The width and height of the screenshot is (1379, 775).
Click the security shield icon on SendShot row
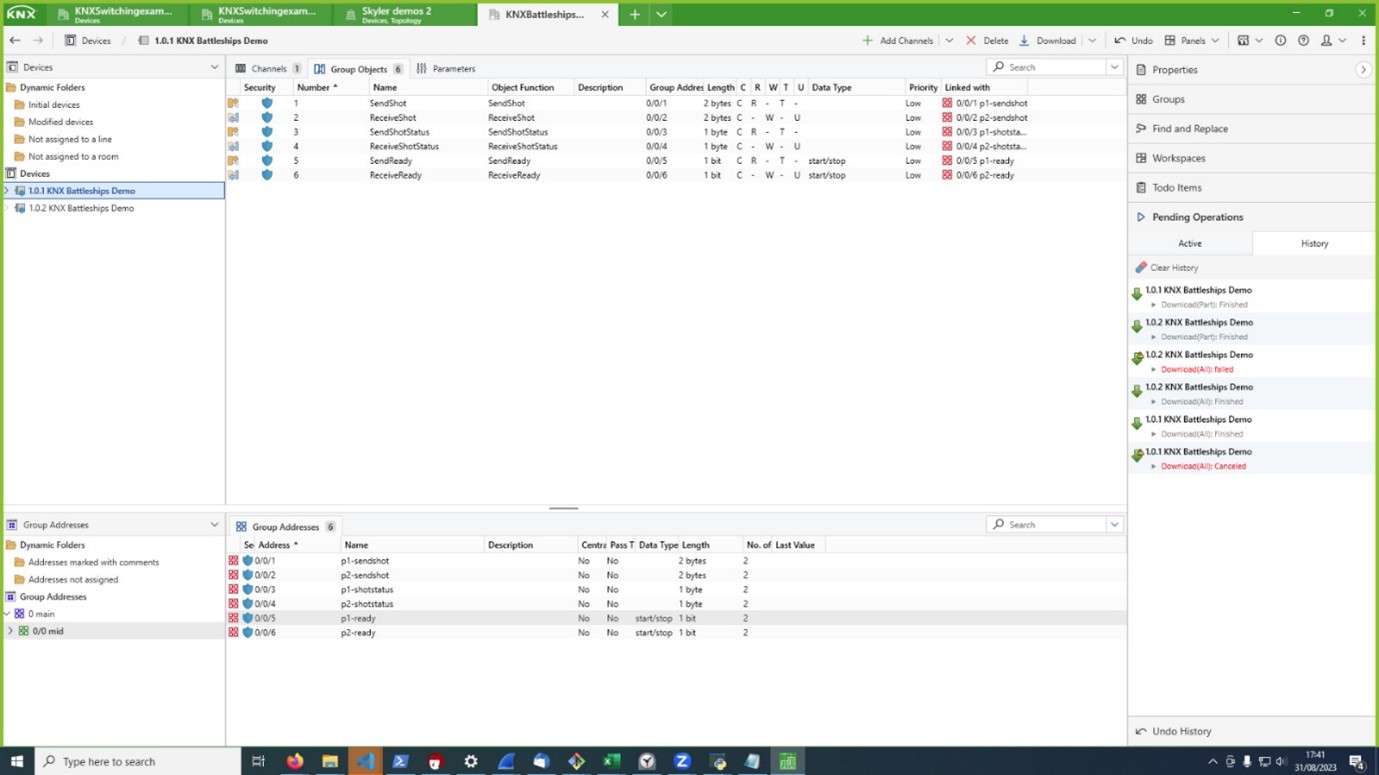pos(267,103)
